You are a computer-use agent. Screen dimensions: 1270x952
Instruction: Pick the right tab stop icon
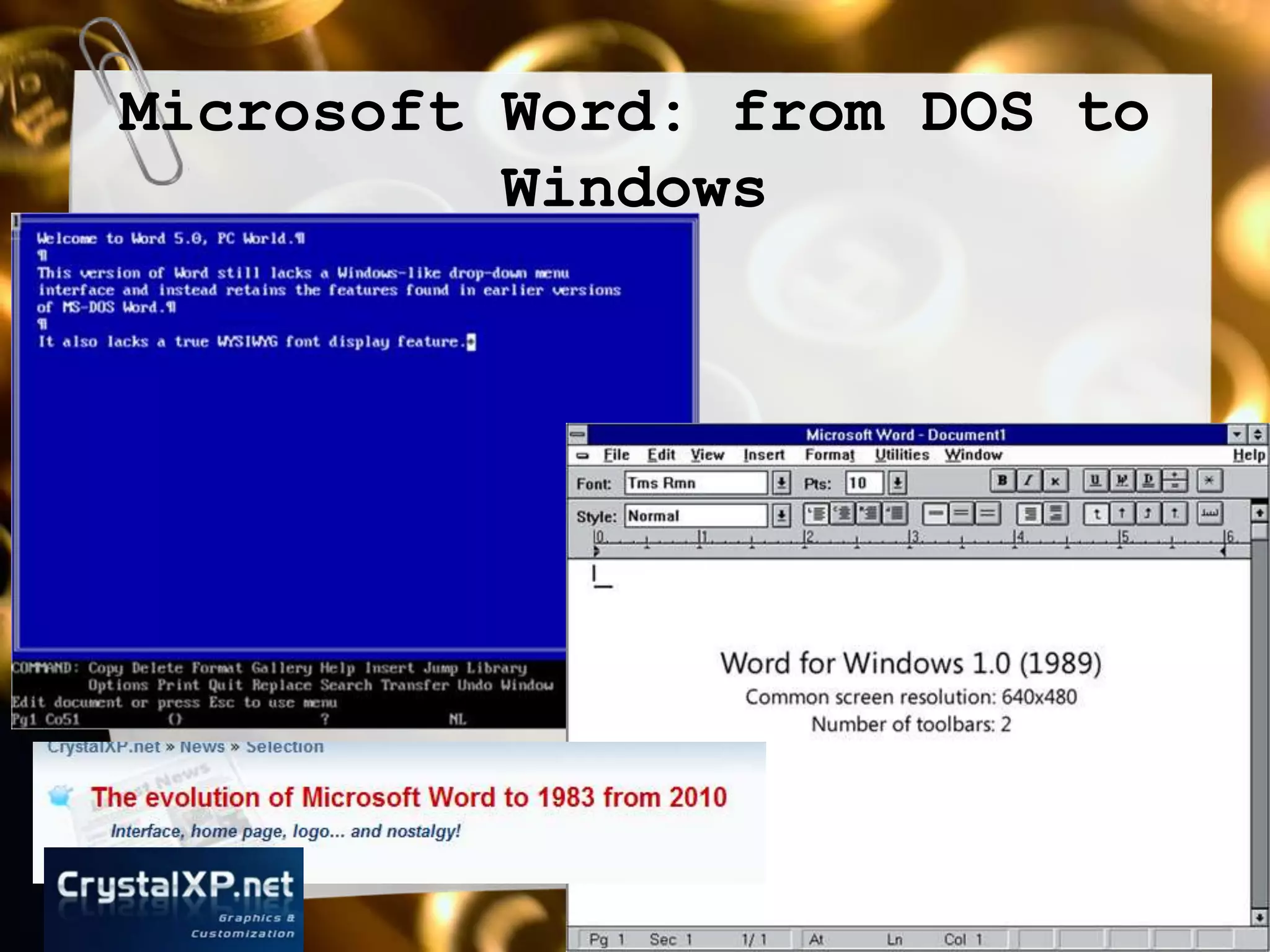[1148, 514]
